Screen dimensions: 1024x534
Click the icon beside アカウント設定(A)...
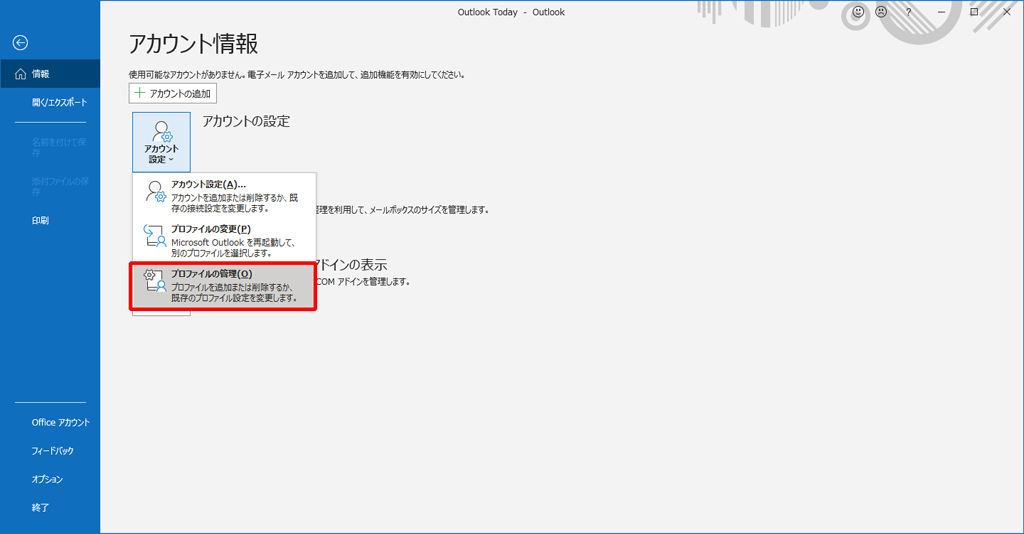click(x=155, y=191)
